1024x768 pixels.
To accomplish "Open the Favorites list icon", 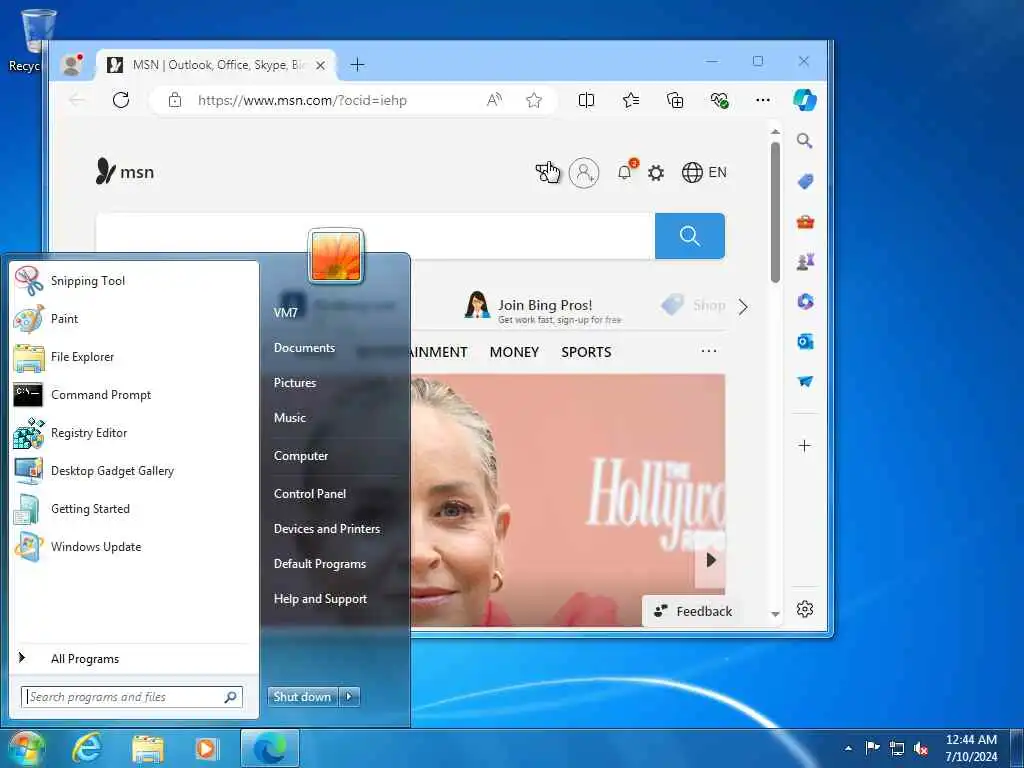I will (631, 100).
